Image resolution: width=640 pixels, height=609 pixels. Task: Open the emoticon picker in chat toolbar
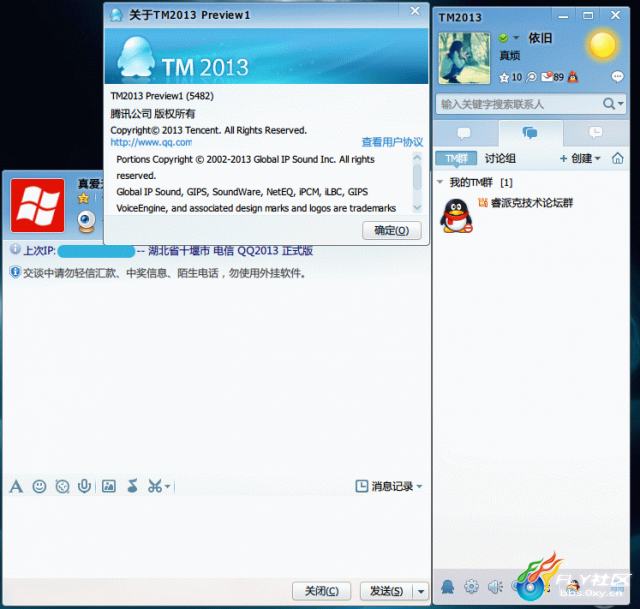[x=39, y=486]
